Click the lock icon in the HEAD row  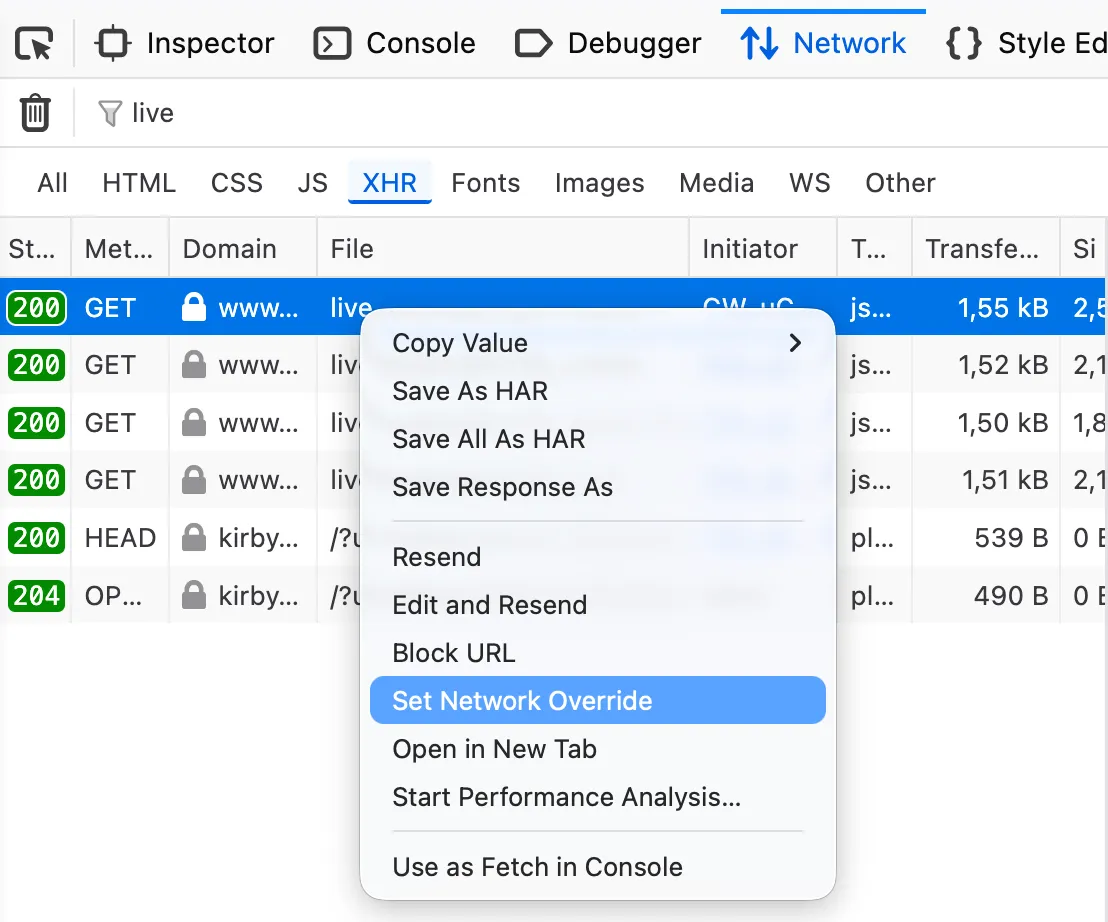(194, 538)
